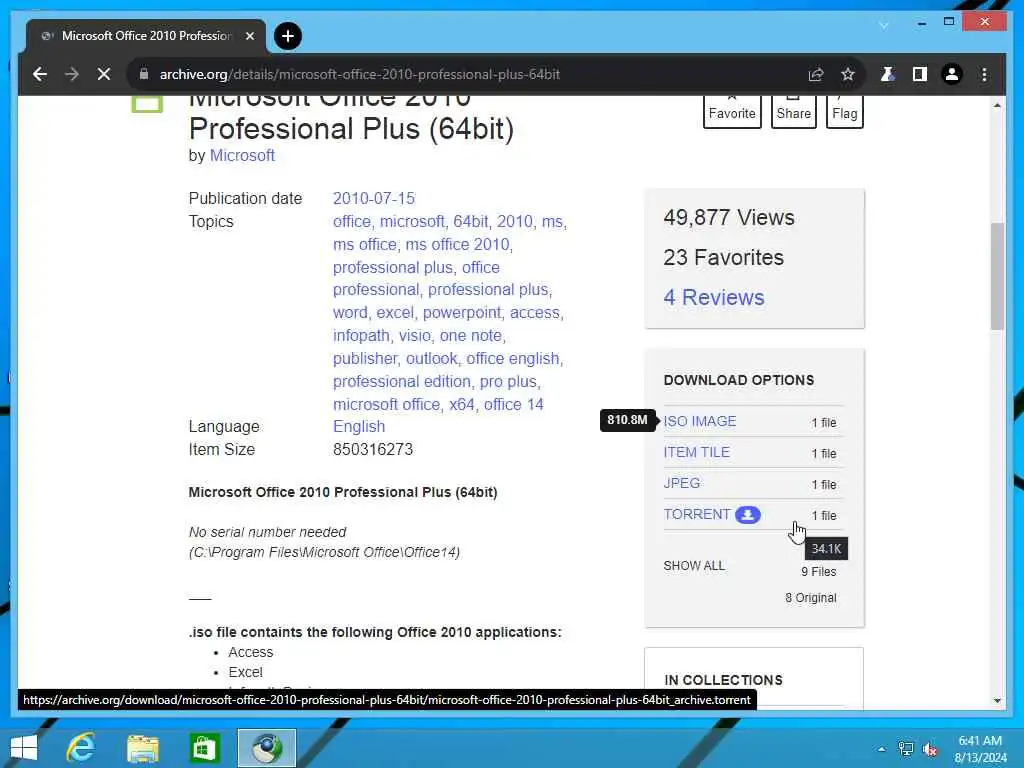Click the item size value 850316273

point(373,449)
